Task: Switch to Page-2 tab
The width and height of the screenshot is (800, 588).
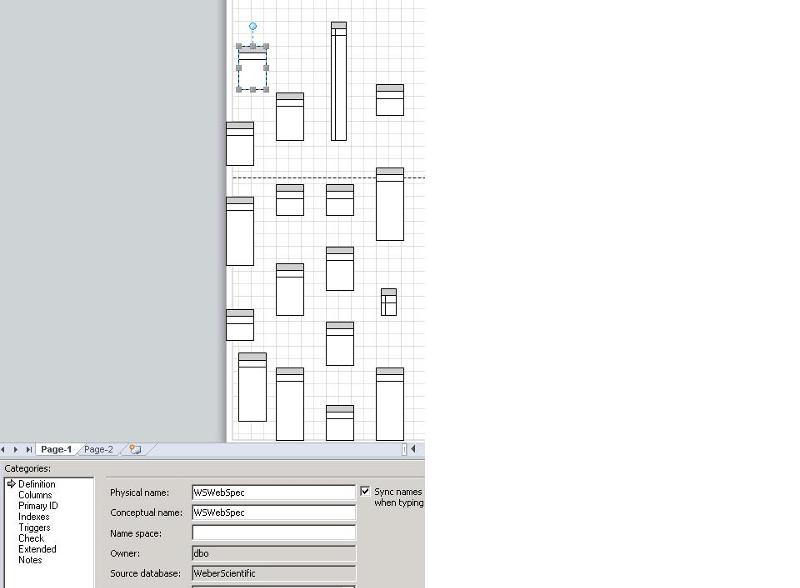Action: click(x=98, y=450)
